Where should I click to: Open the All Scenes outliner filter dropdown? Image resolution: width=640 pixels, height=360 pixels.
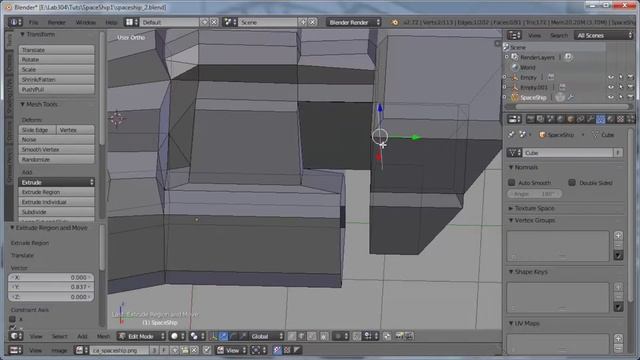[x=603, y=36]
